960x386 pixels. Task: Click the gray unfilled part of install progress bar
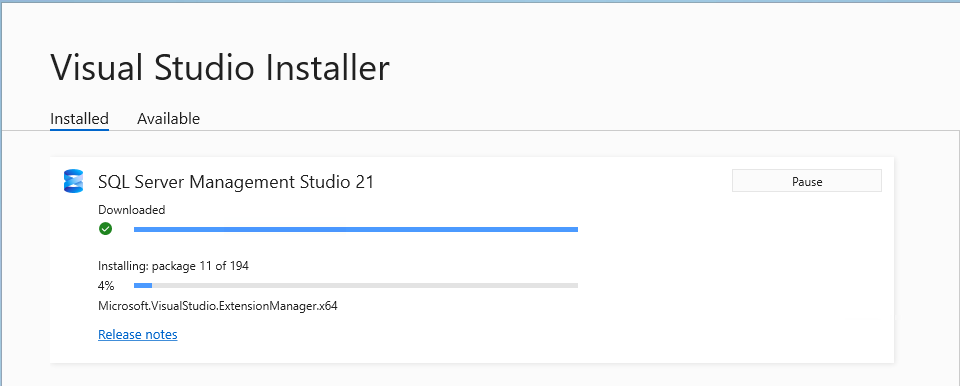[365, 285]
